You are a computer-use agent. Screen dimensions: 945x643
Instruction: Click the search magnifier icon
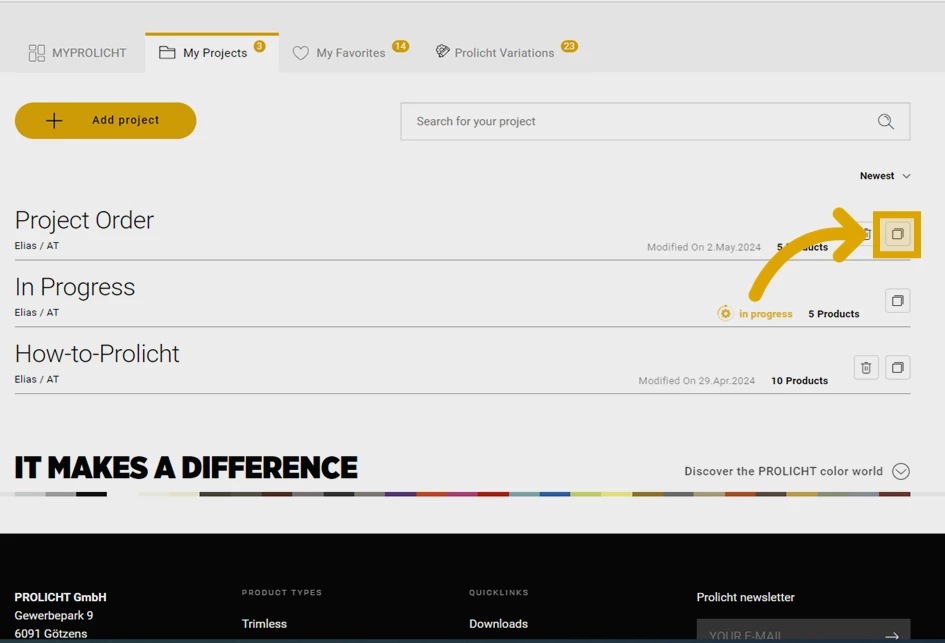pos(885,121)
